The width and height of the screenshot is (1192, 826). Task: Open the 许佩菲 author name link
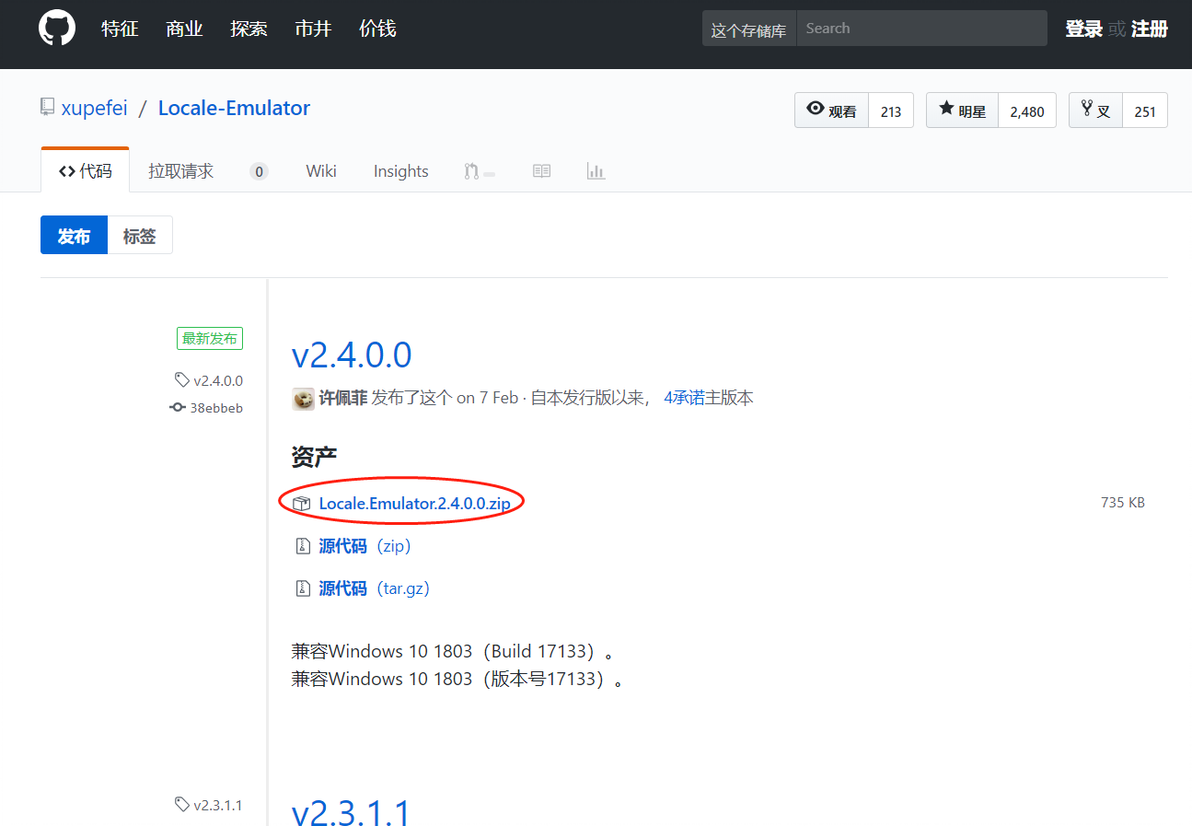coord(343,397)
